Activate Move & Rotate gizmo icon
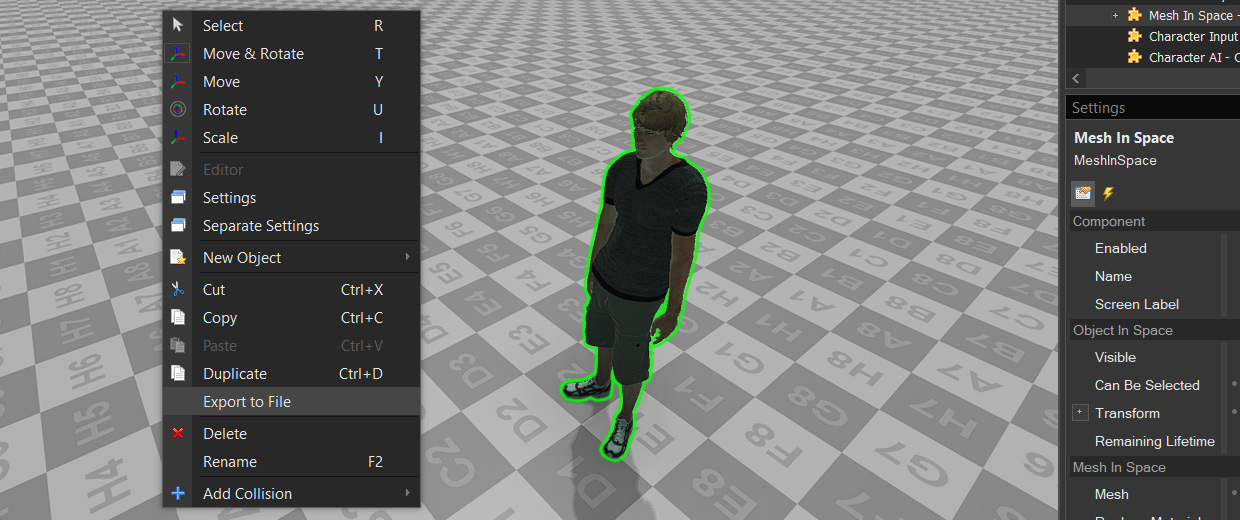Image resolution: width=1240 pixels, height=520 pixels. click(x=178, y=53)
